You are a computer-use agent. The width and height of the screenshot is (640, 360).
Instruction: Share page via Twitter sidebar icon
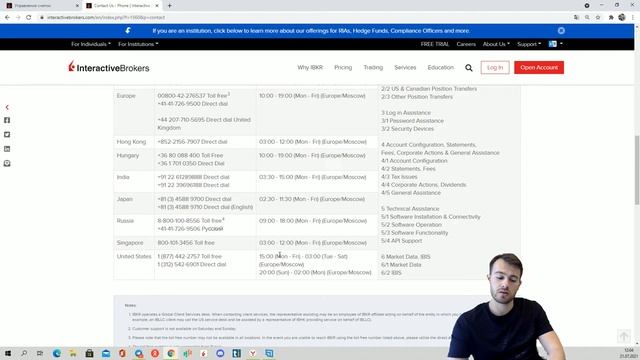(x=7, y=134)
